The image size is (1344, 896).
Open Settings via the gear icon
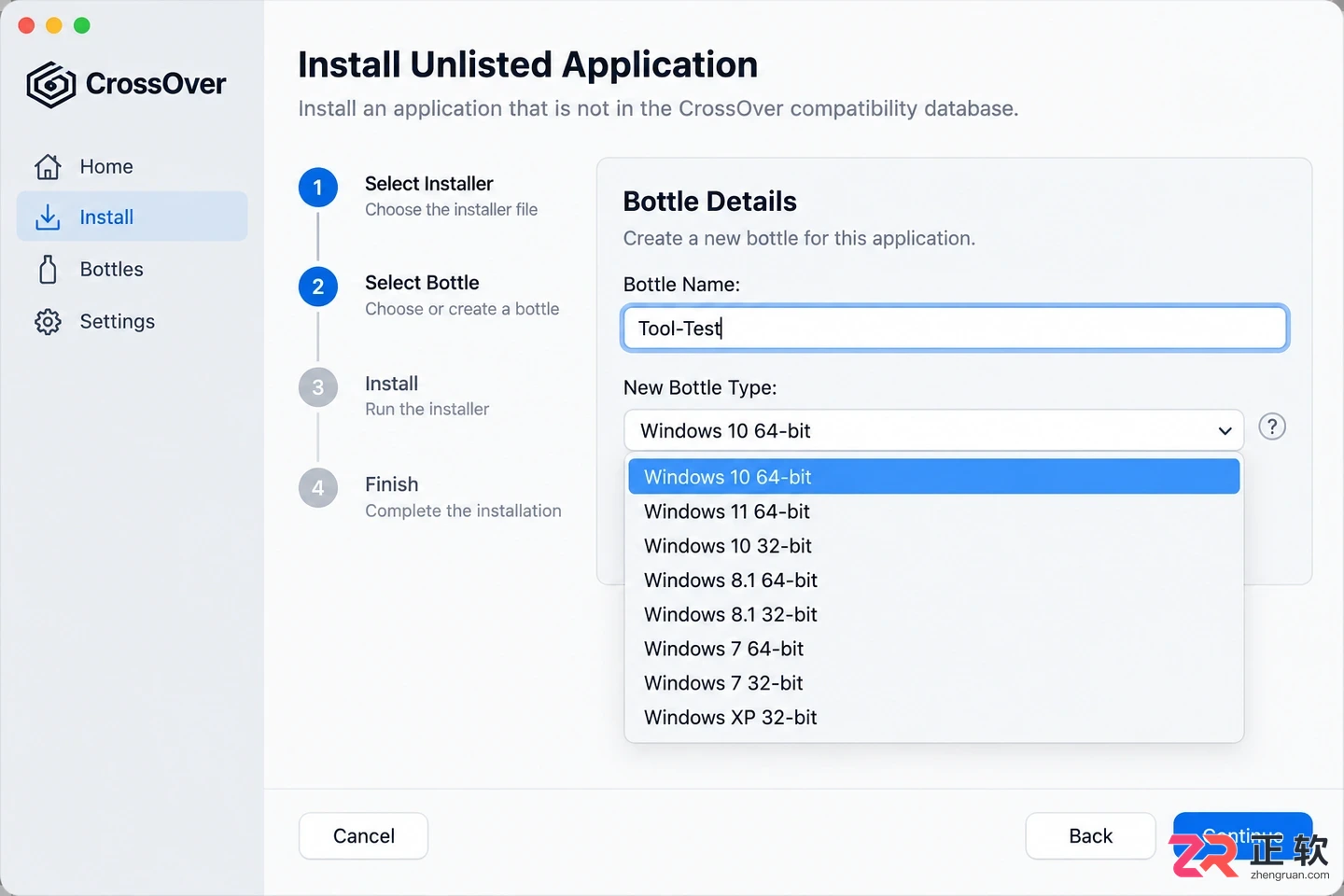coord(48,322)
